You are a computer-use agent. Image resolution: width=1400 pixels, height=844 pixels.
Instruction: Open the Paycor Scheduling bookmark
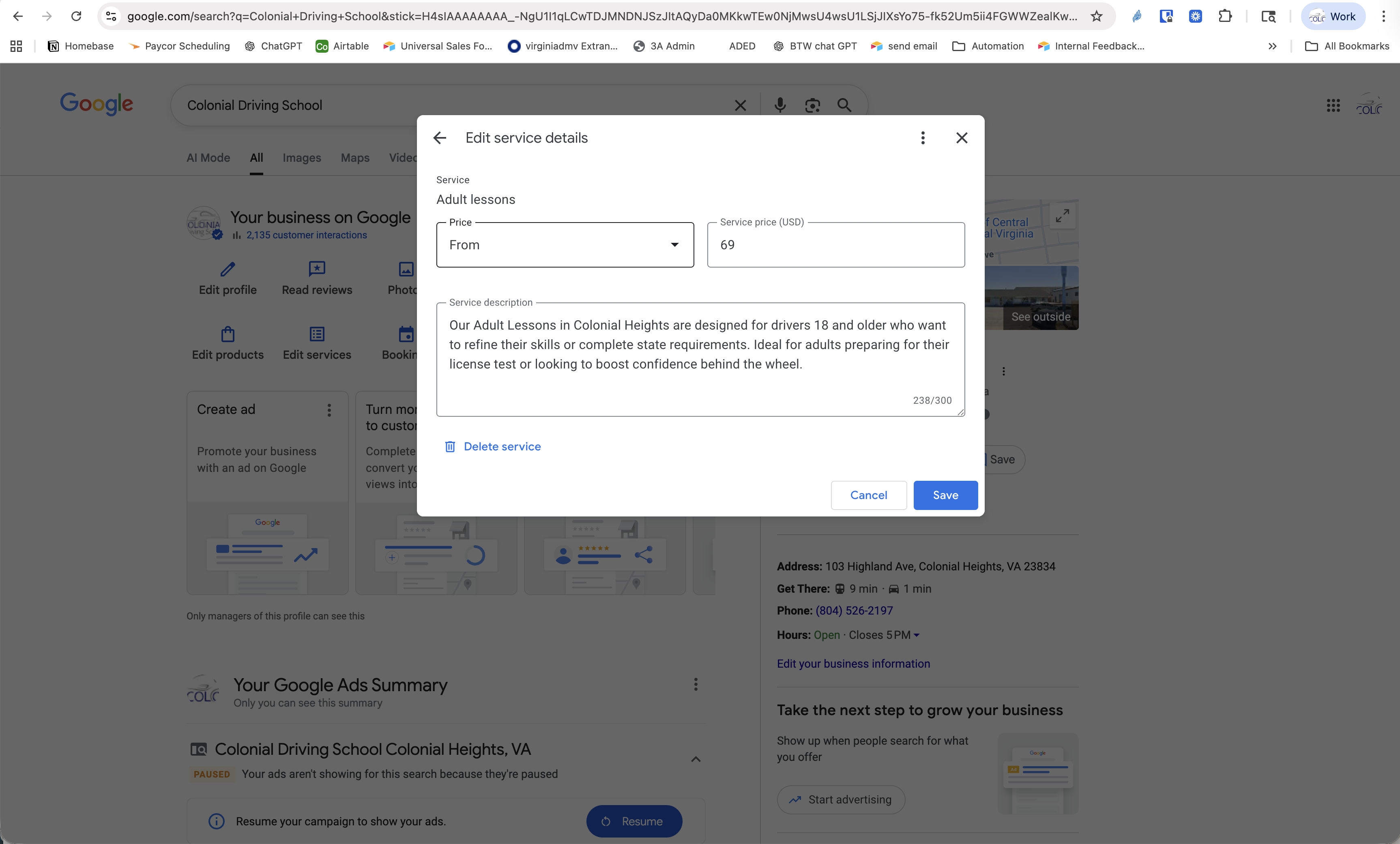click(x=180, y=46)
